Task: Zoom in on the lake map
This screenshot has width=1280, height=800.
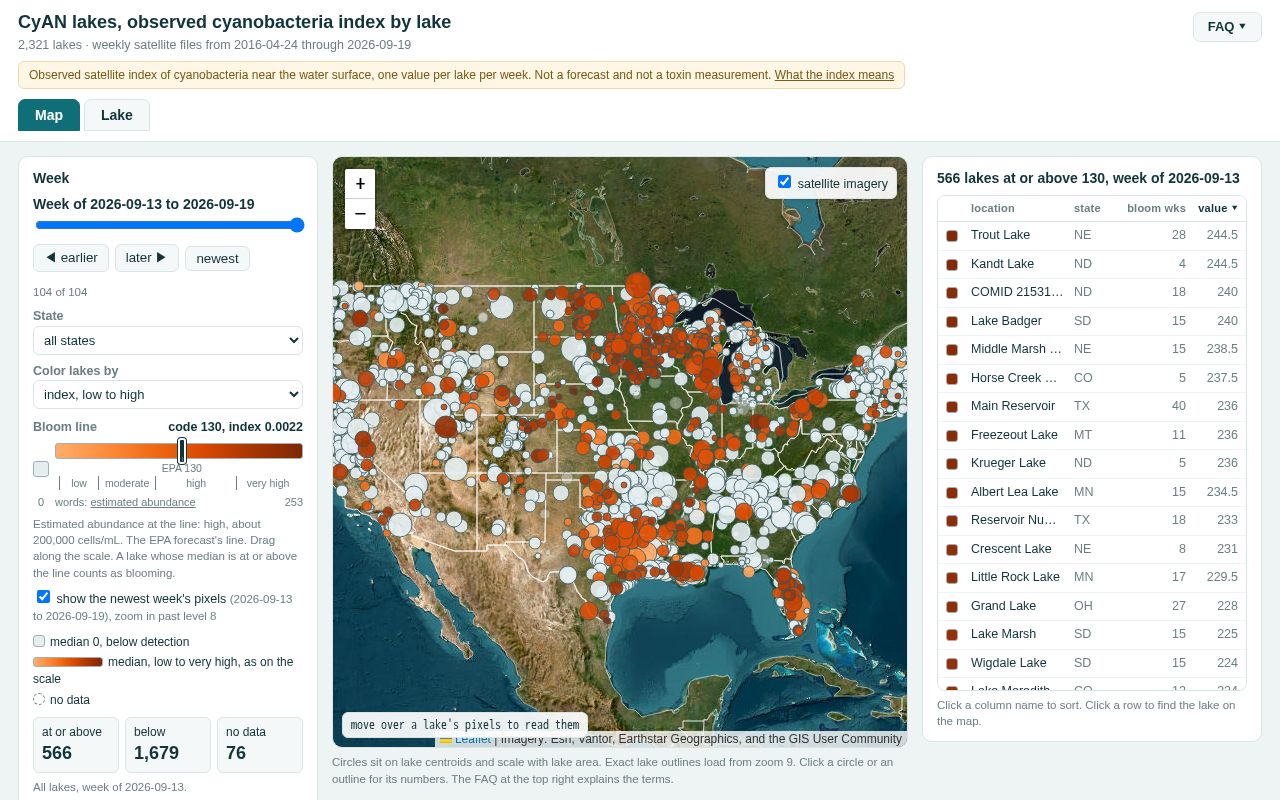Action: click(x=360, y=184)
